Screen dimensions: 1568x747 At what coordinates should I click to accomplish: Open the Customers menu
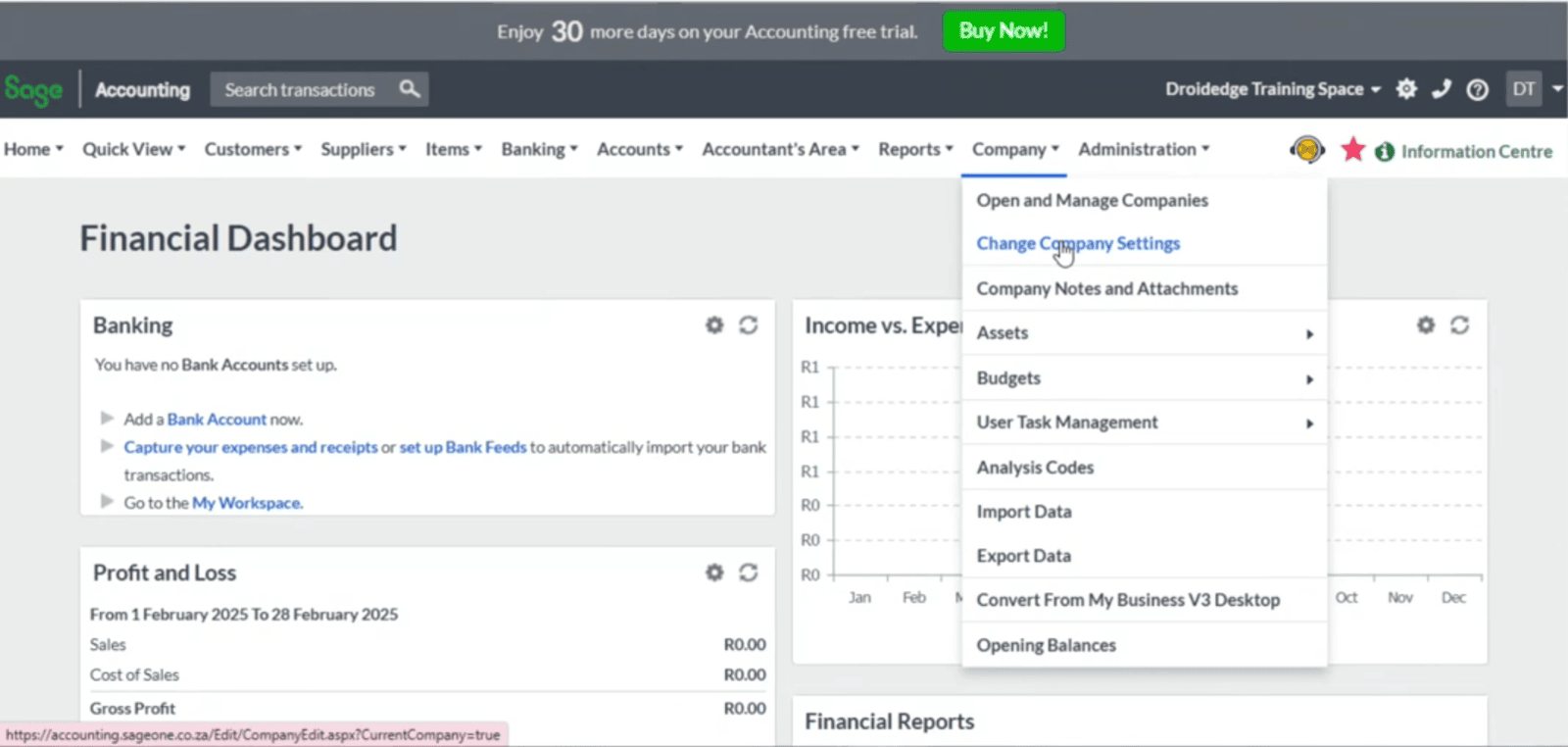pos(253,149)
